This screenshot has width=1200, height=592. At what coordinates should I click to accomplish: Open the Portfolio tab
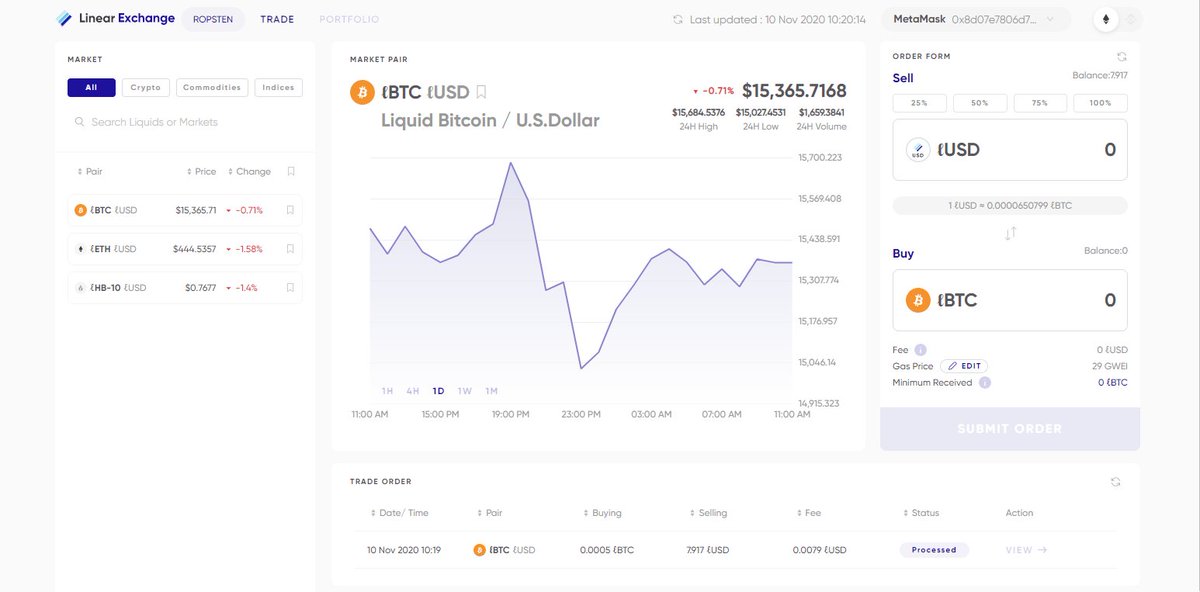[349, 19]
